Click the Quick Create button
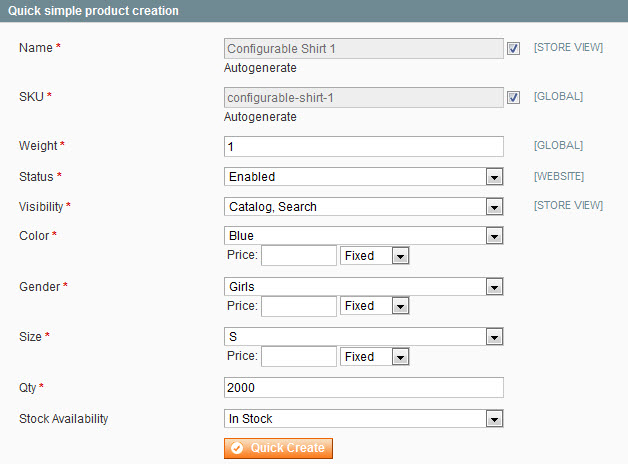The image size is (628, 464). point(278,448)
